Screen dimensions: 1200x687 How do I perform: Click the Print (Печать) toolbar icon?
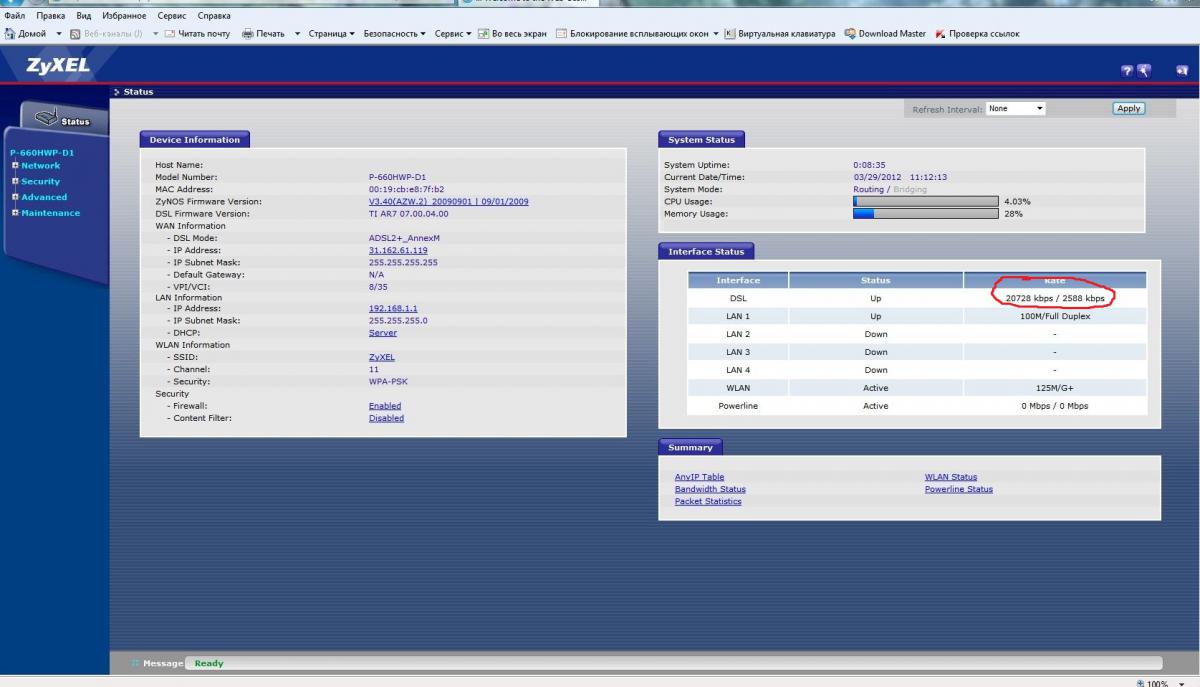coord(248,33)
